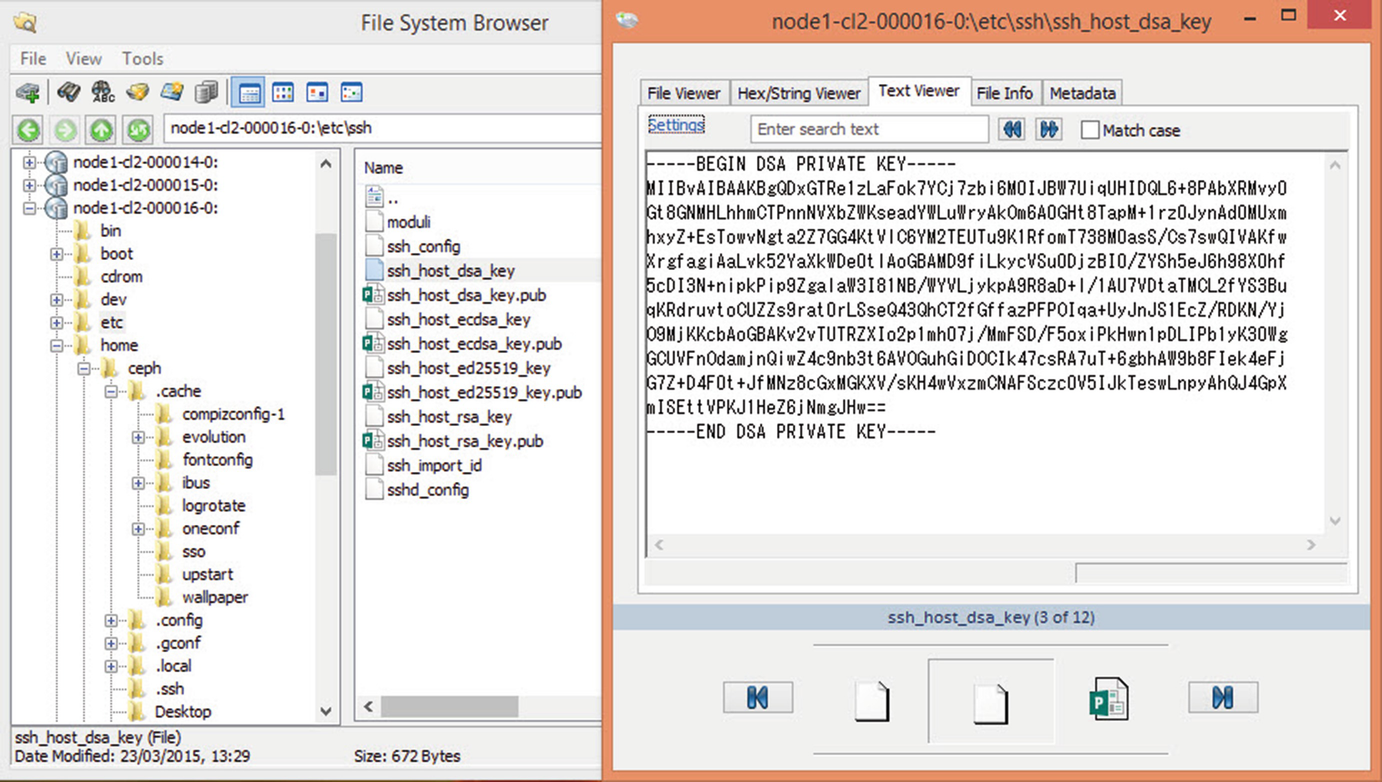
Task: Switch file list to the fourth view-mode icon
Action: pos(351,93)
